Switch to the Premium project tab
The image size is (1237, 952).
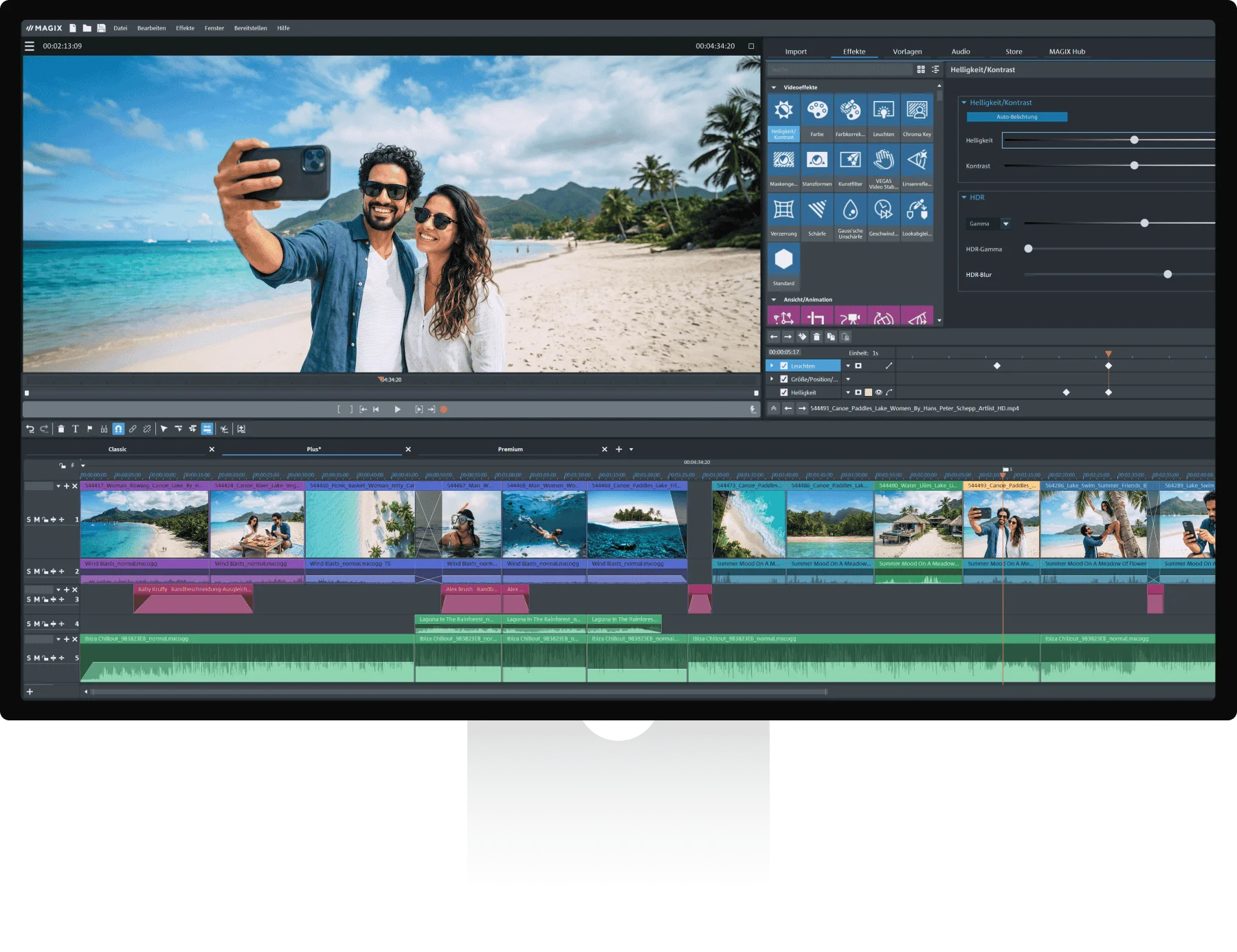[511, 450]
